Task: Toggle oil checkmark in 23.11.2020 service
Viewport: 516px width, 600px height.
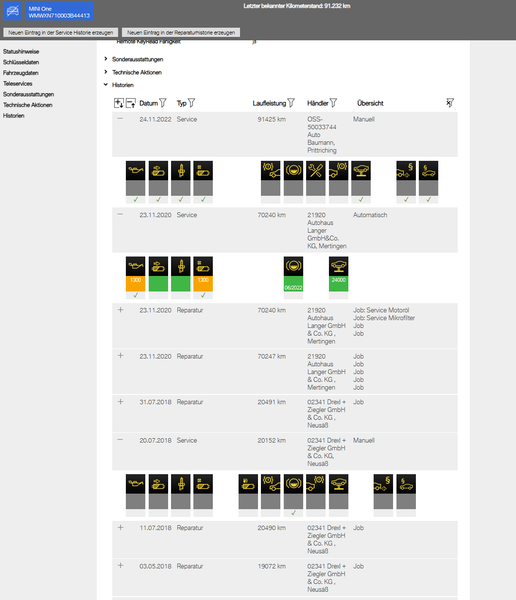Action: 136,295
